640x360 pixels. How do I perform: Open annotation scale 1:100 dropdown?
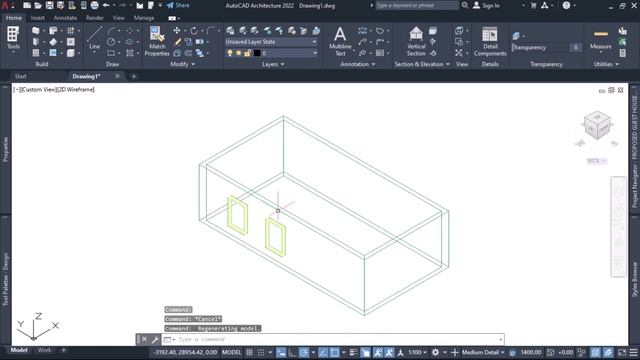417,352
